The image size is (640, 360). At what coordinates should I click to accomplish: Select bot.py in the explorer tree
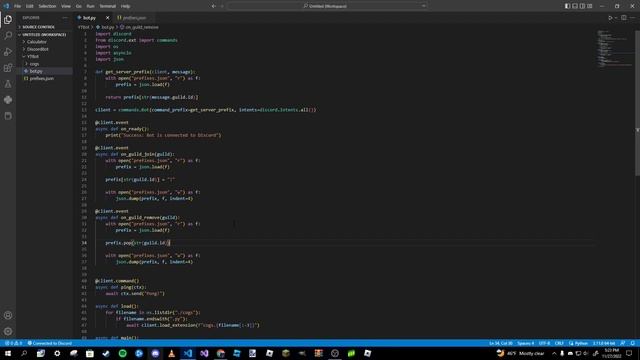click(44, 71)
